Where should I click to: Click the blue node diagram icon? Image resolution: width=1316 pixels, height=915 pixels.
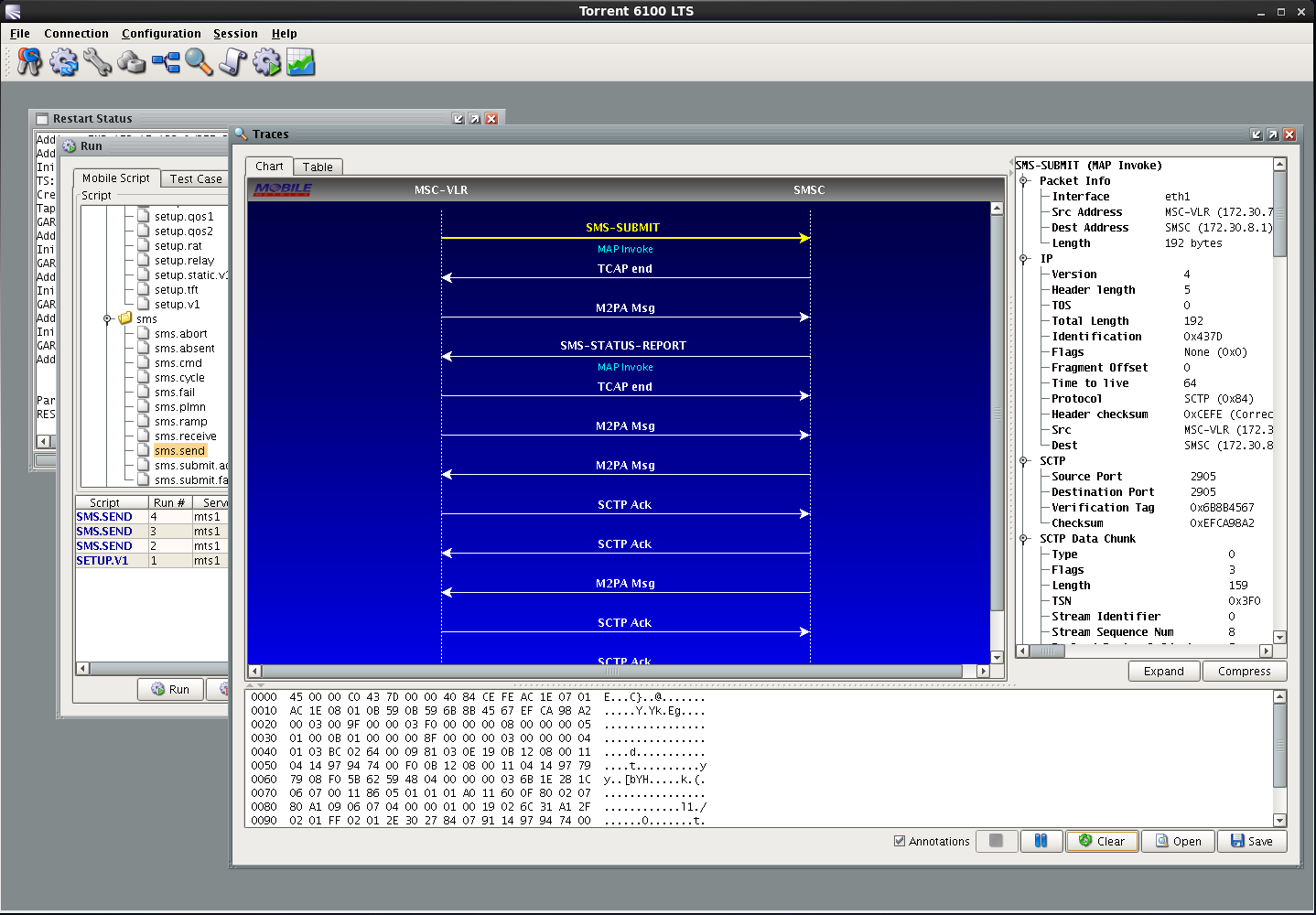166,62
